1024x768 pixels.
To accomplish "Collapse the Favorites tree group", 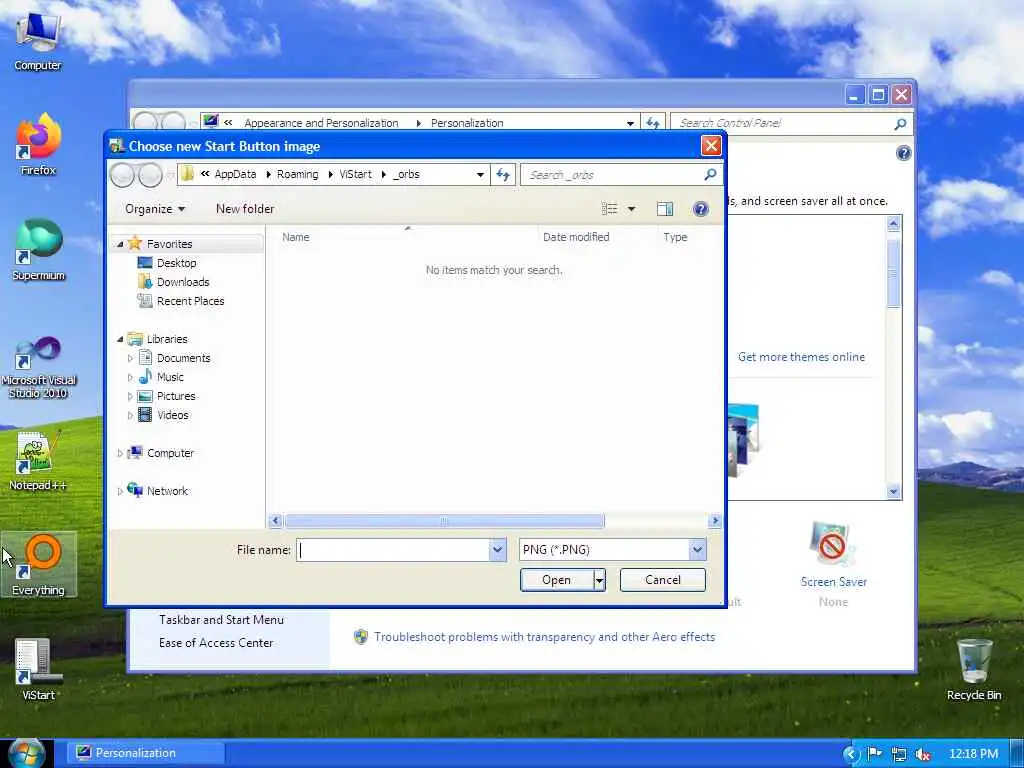I will (x=120, y=244).
